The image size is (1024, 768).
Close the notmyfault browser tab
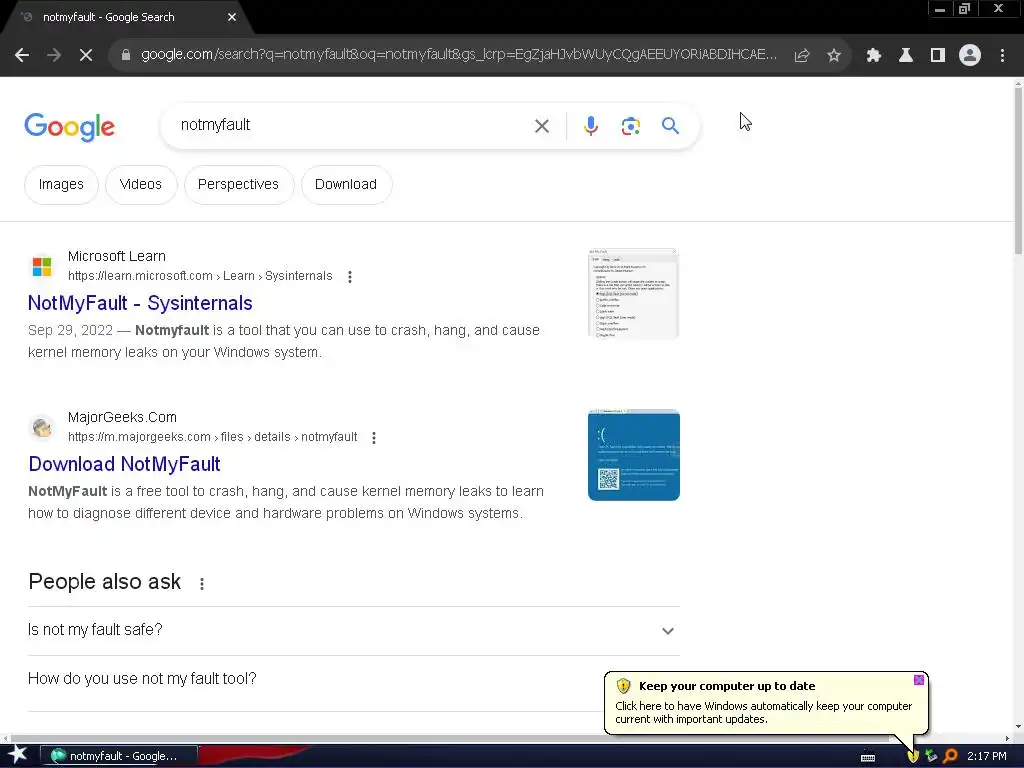click(x=232, y=18)
